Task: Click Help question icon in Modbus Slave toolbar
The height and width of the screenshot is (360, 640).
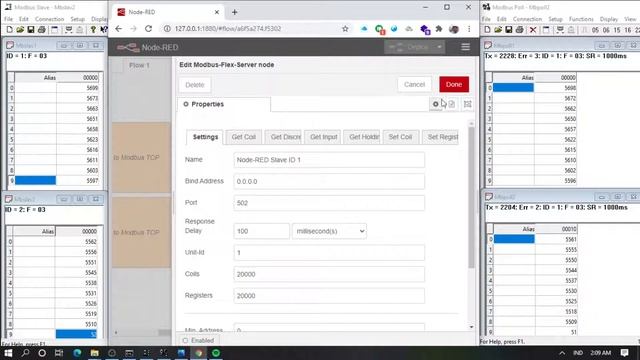Action: point(93,29)
